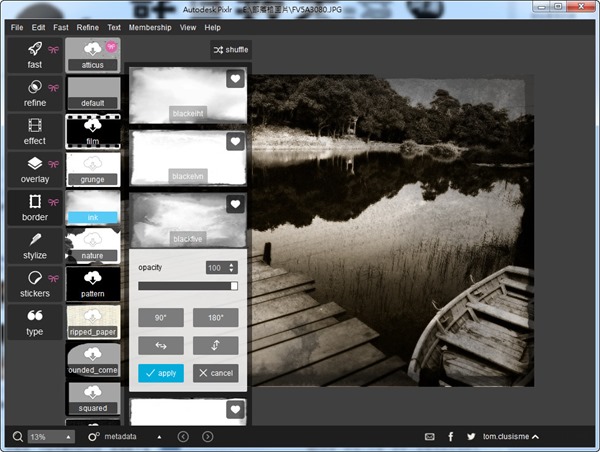Open the effect category
The height and width of the screenshot is (452, 600).
pos(34,131)
